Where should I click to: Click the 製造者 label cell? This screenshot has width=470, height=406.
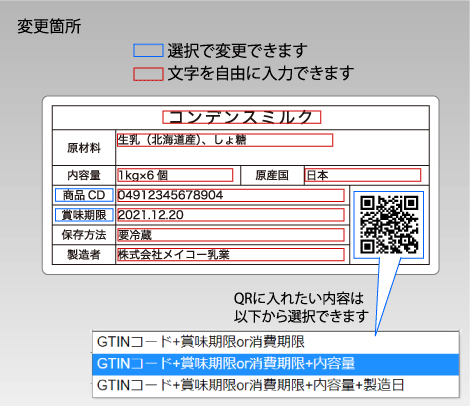(84, 255)
